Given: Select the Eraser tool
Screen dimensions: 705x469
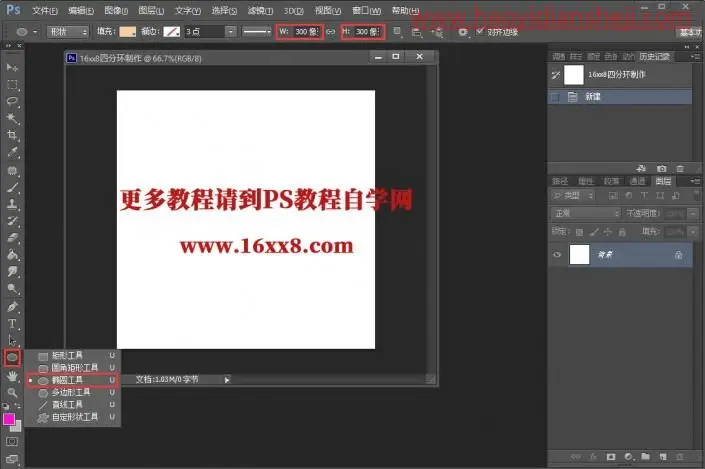Looking at the screenshot, I should coord(12,237).
